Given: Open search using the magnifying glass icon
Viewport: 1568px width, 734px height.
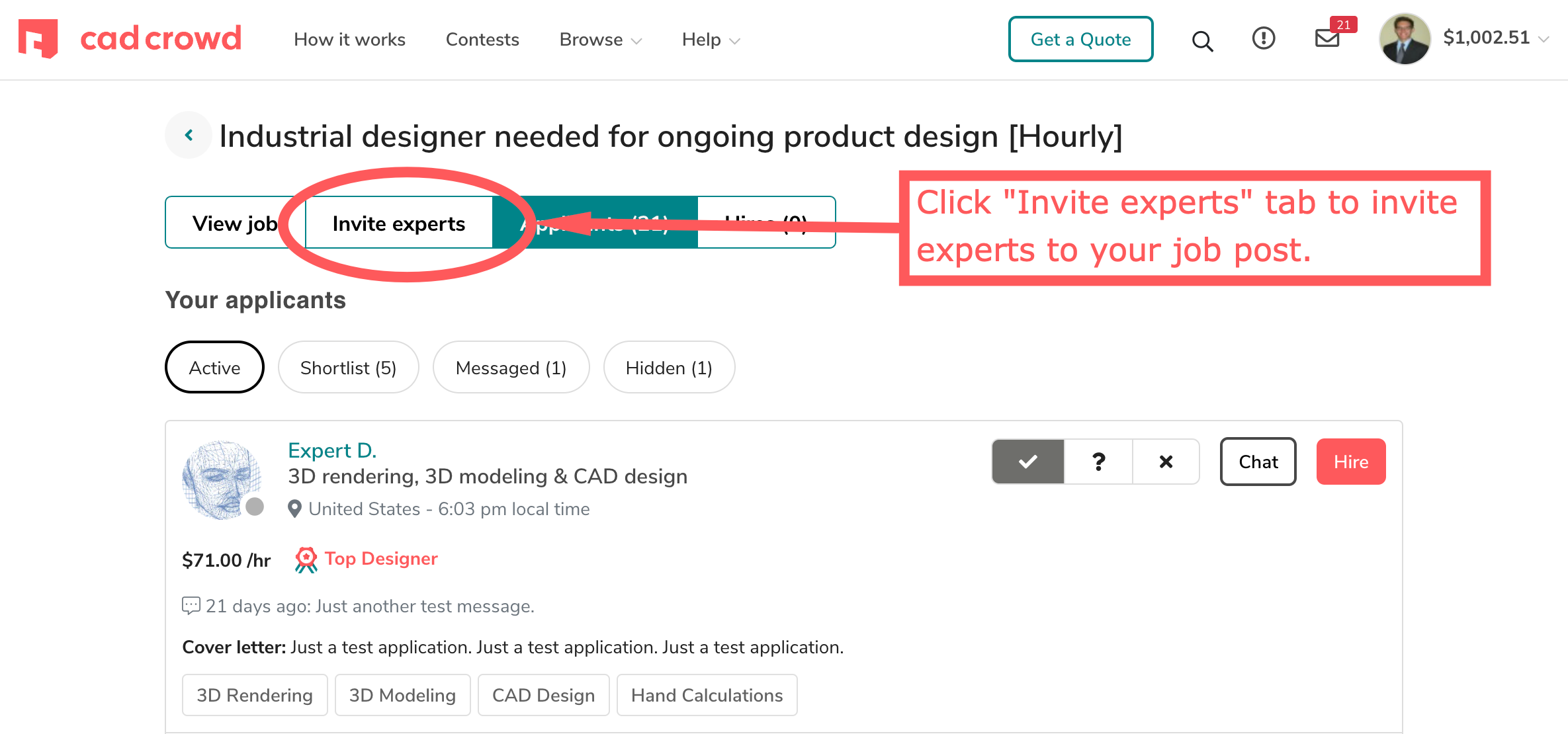Looking at the screenshot, I should [x=1203, y=41].
